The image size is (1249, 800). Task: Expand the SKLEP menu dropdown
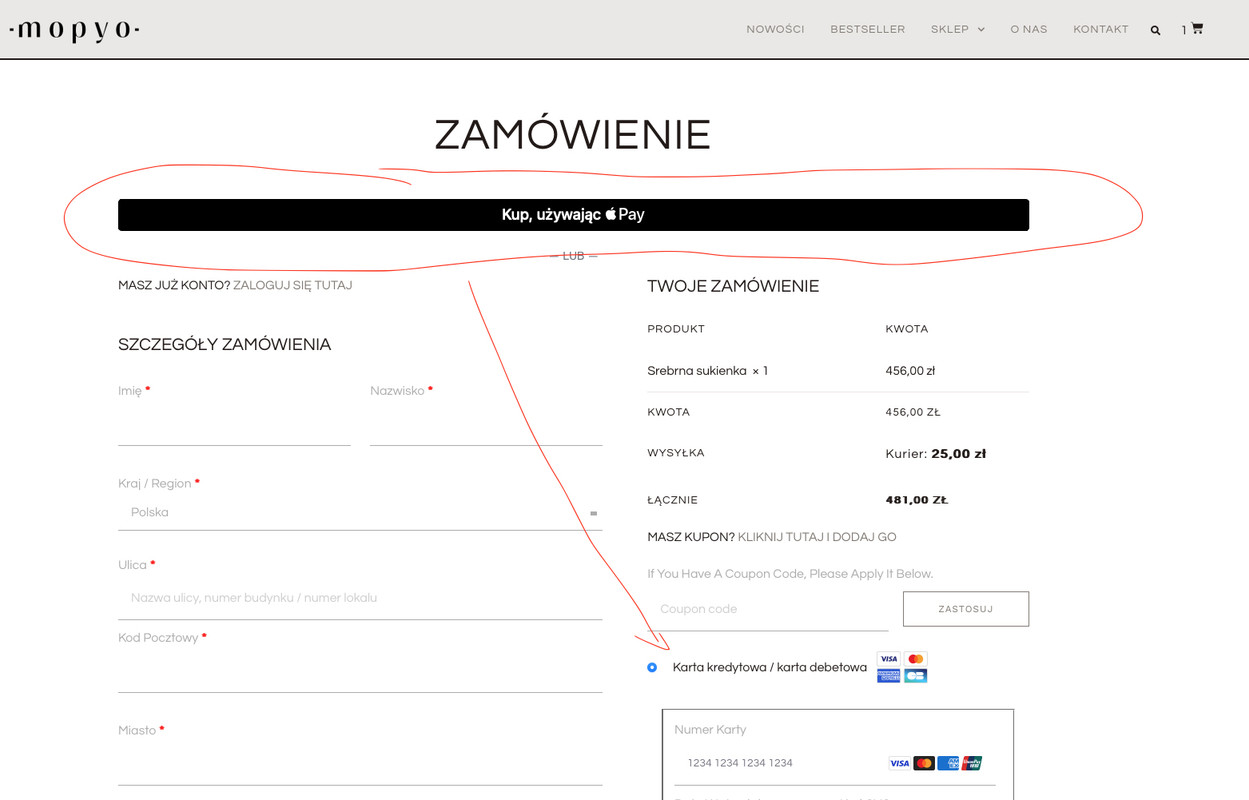[958, 29]
